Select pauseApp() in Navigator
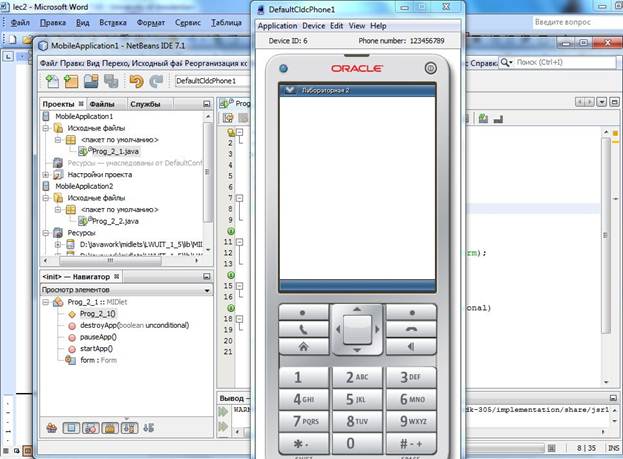This screenshot has height=459, width=623. [98, 337]
